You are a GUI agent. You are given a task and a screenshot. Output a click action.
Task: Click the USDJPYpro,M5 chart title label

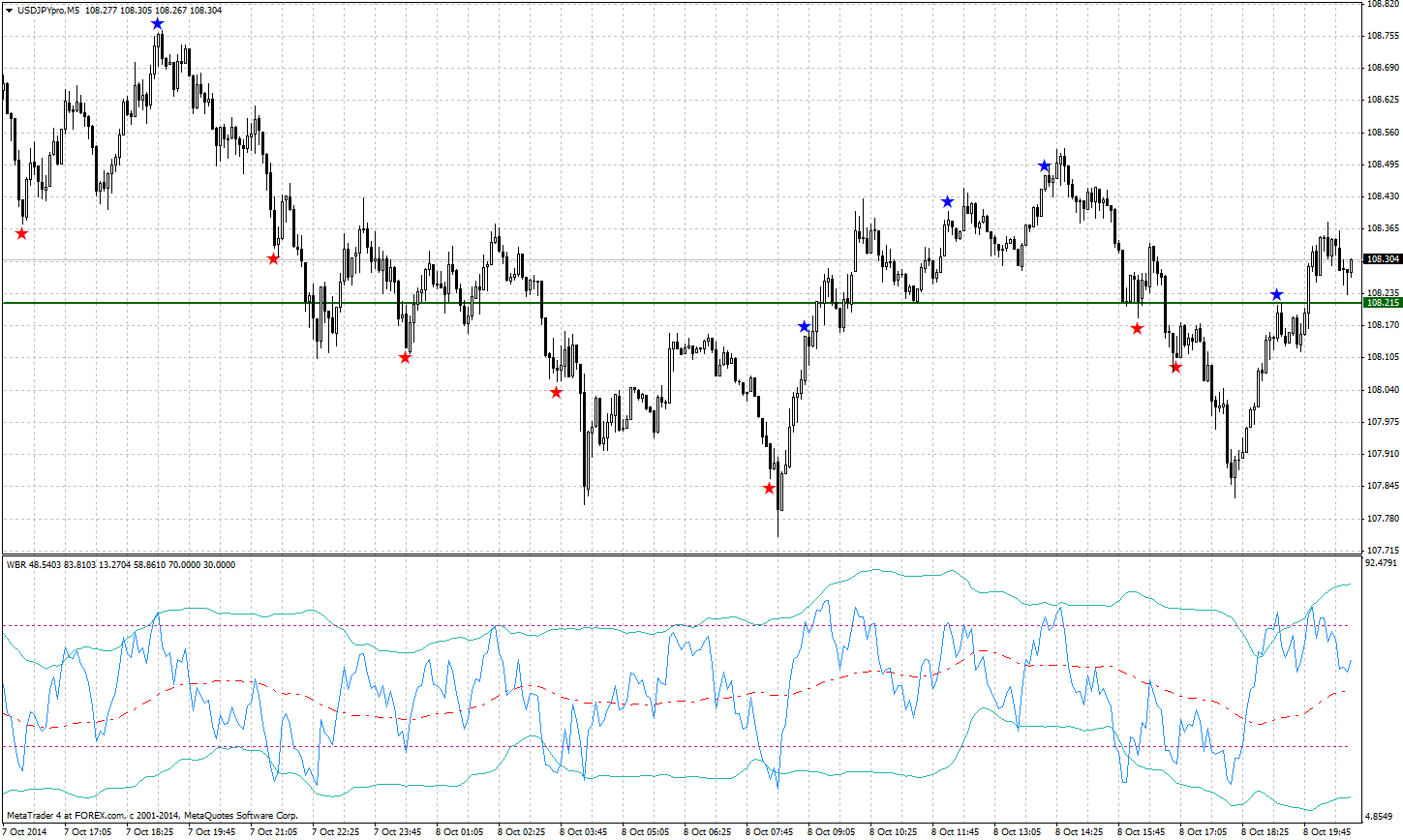53,9
